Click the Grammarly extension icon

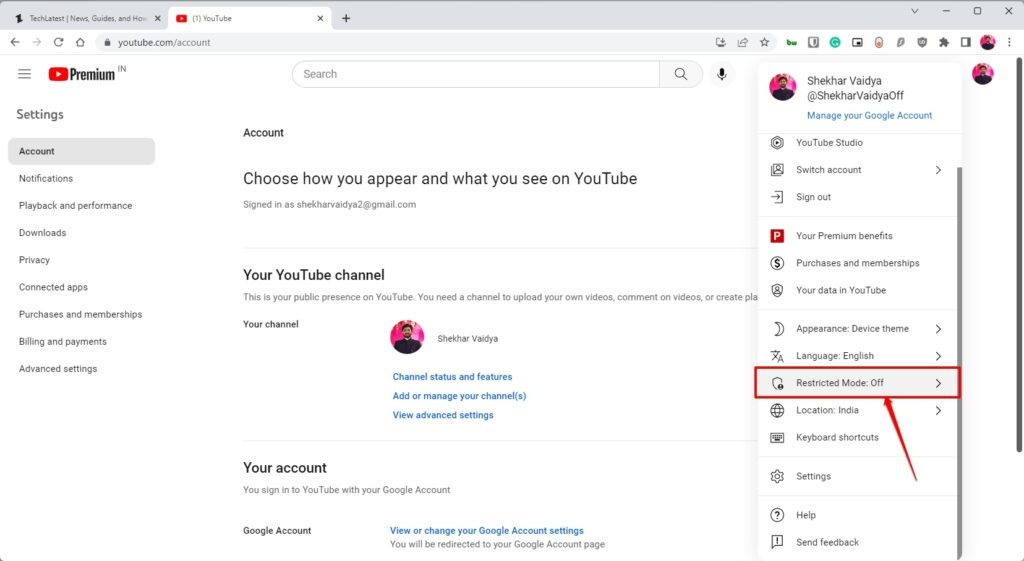(x=835, y=42)
